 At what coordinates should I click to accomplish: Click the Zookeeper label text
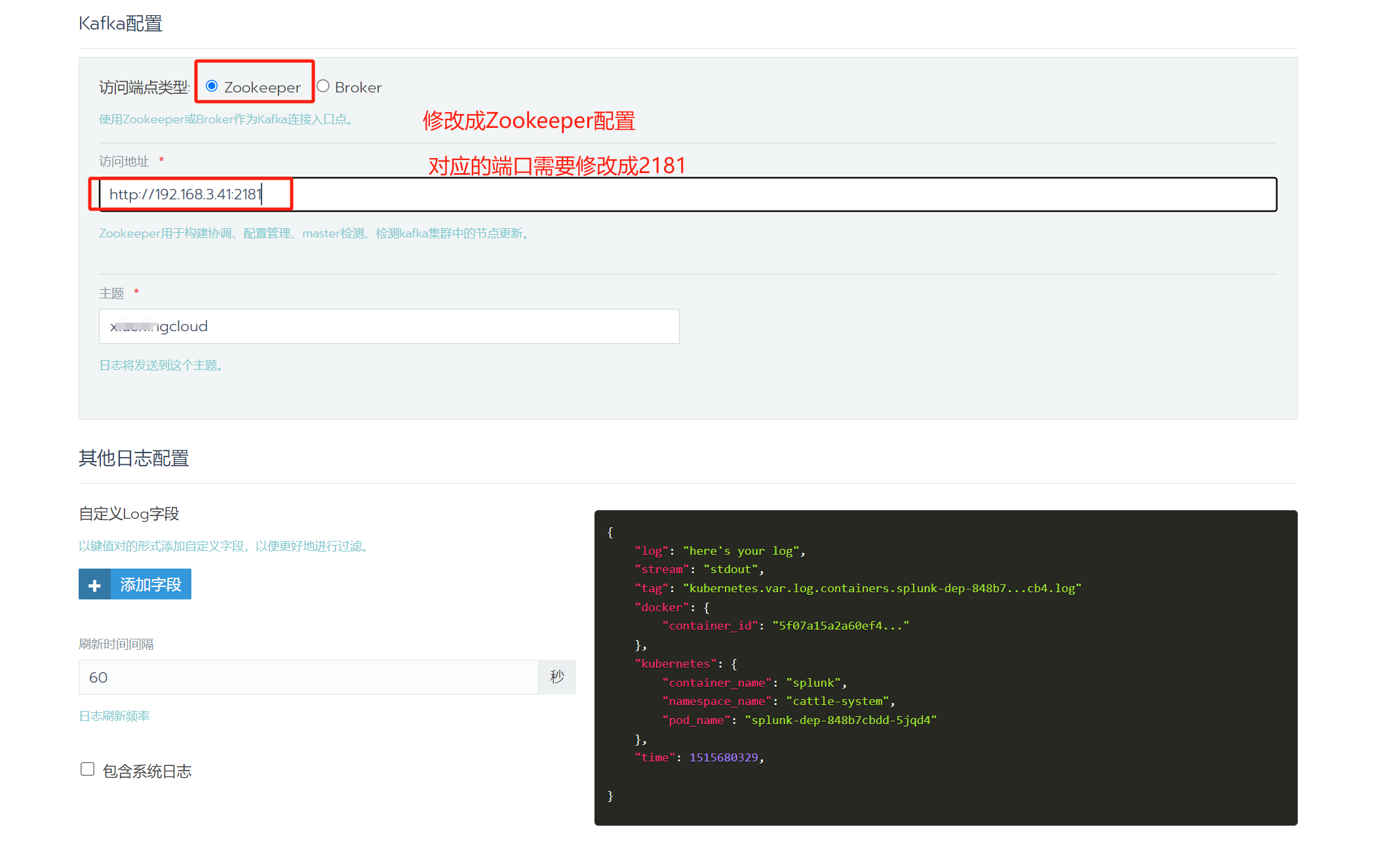pos(262,88)
